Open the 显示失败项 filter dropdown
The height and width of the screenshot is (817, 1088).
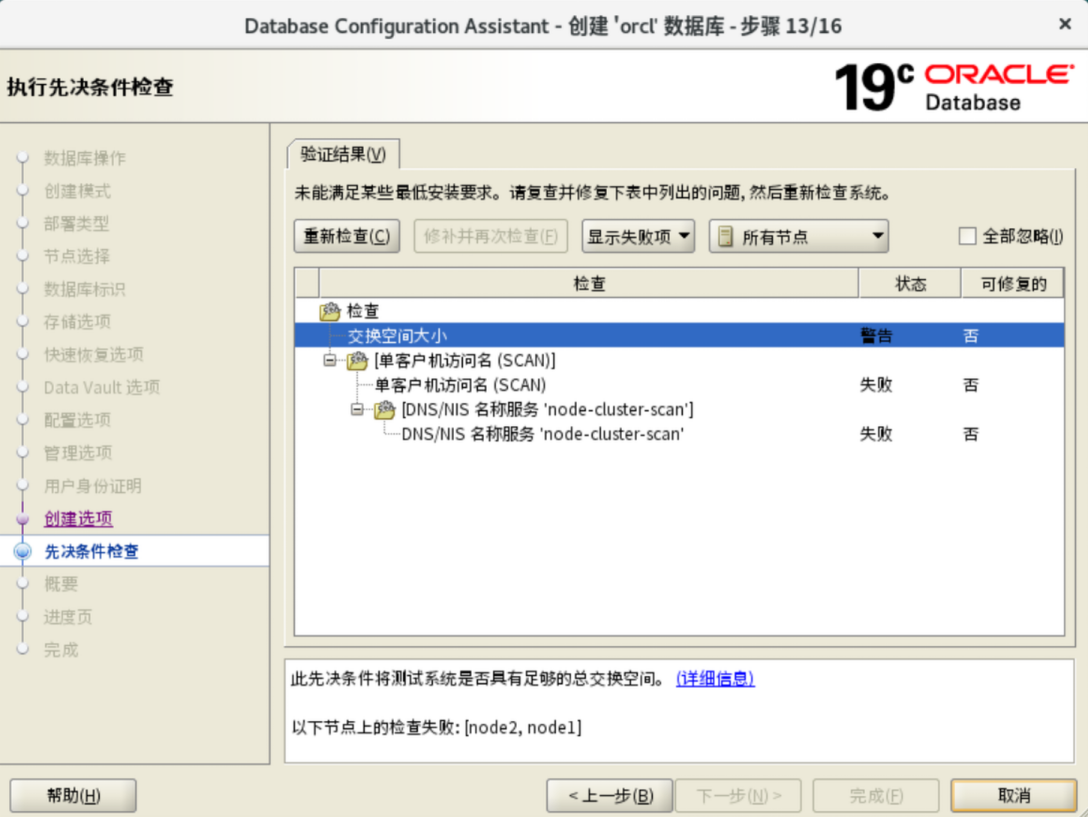[638, 237]
